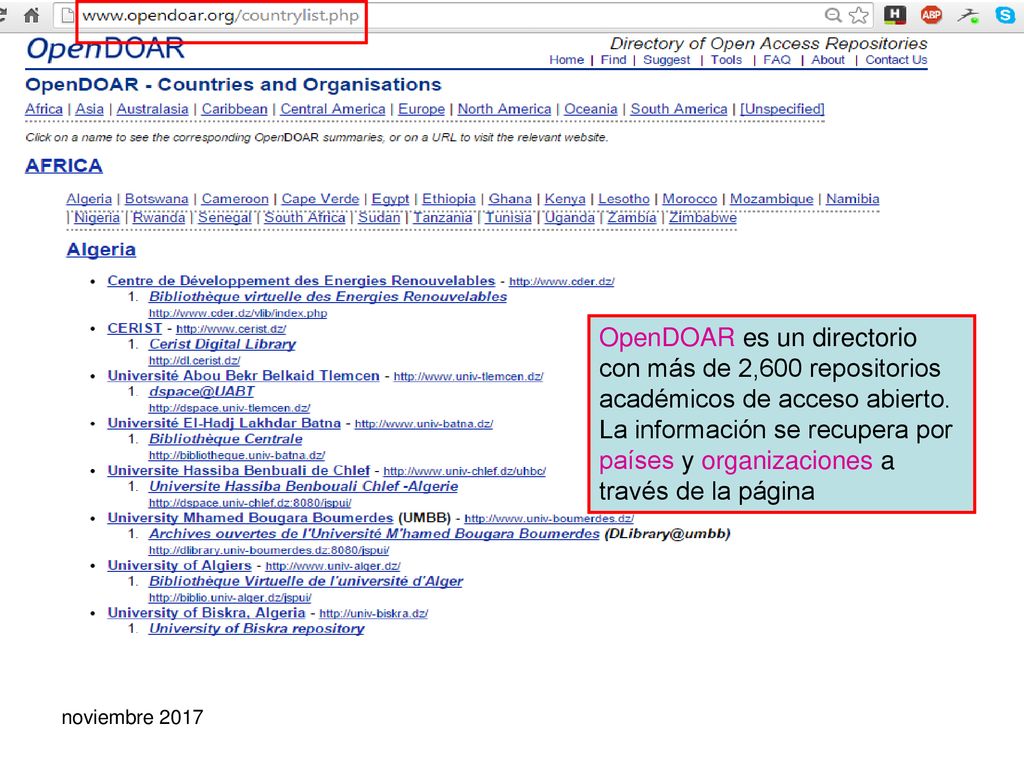1024x768 pixels.
Task: Visit http://www.cder.dz/ URL
Action: tap(562, 281)
